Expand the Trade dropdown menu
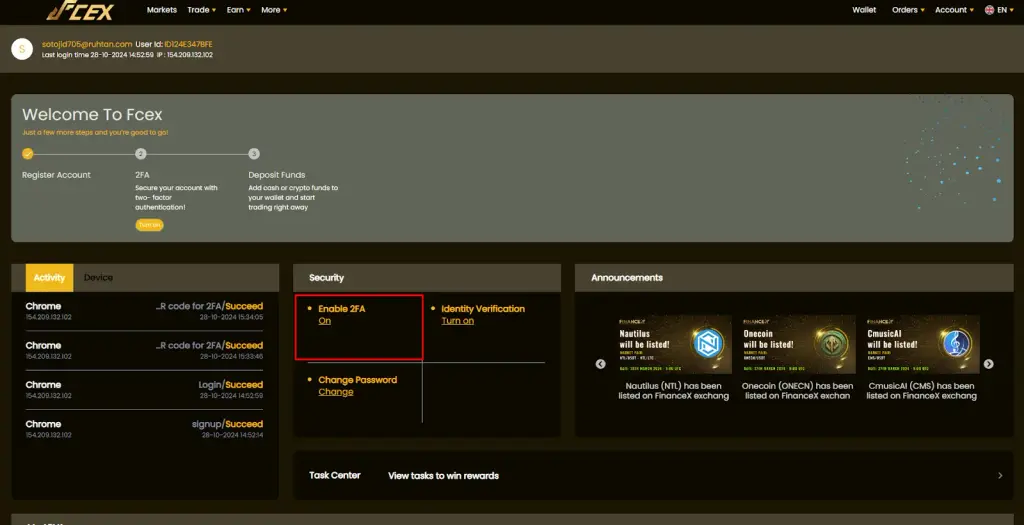The height and width of the screenshot is (525, 1024). pyautogui.click(x=201, y=10)
